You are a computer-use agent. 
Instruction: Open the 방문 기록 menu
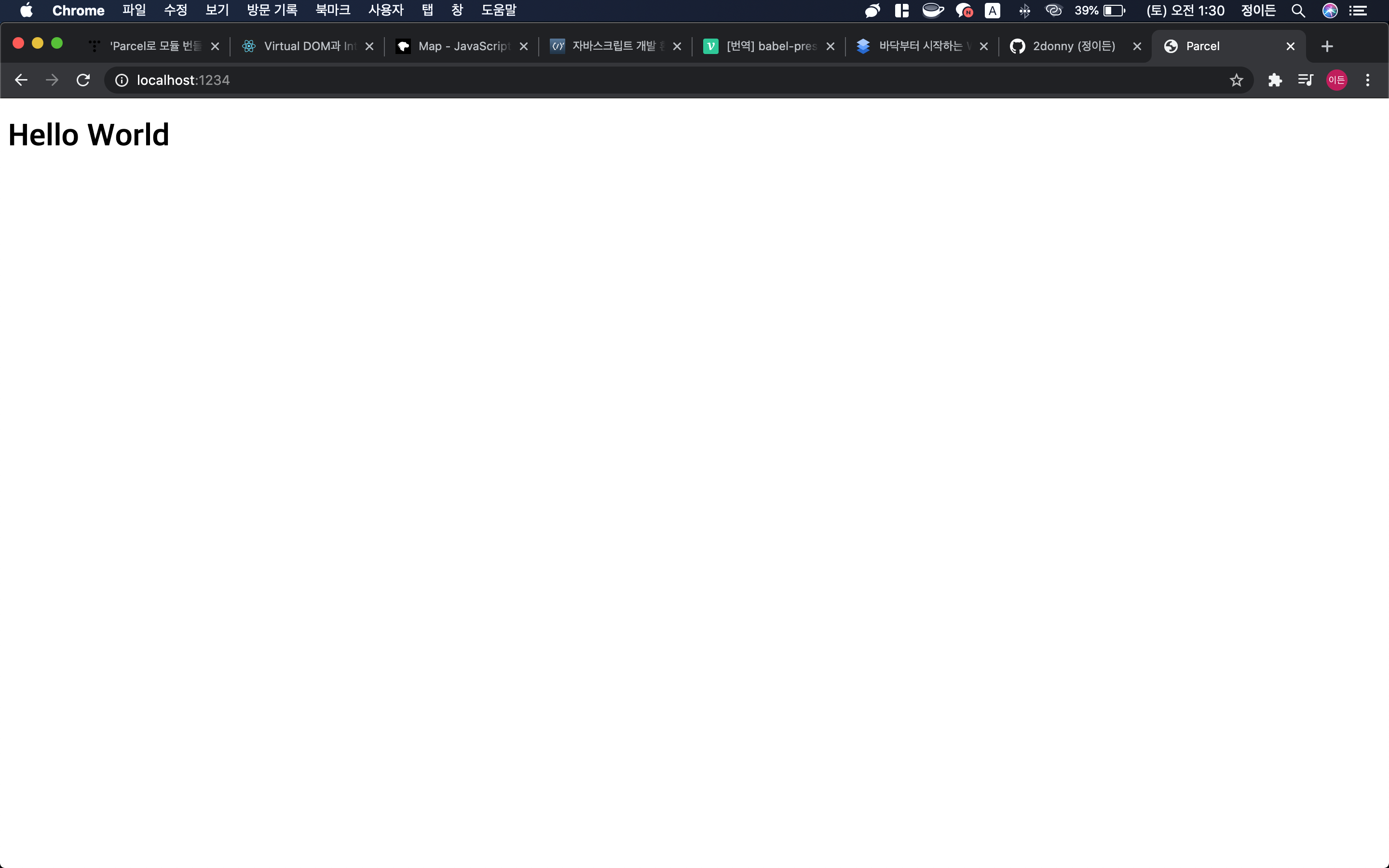(x=272, y=10)
